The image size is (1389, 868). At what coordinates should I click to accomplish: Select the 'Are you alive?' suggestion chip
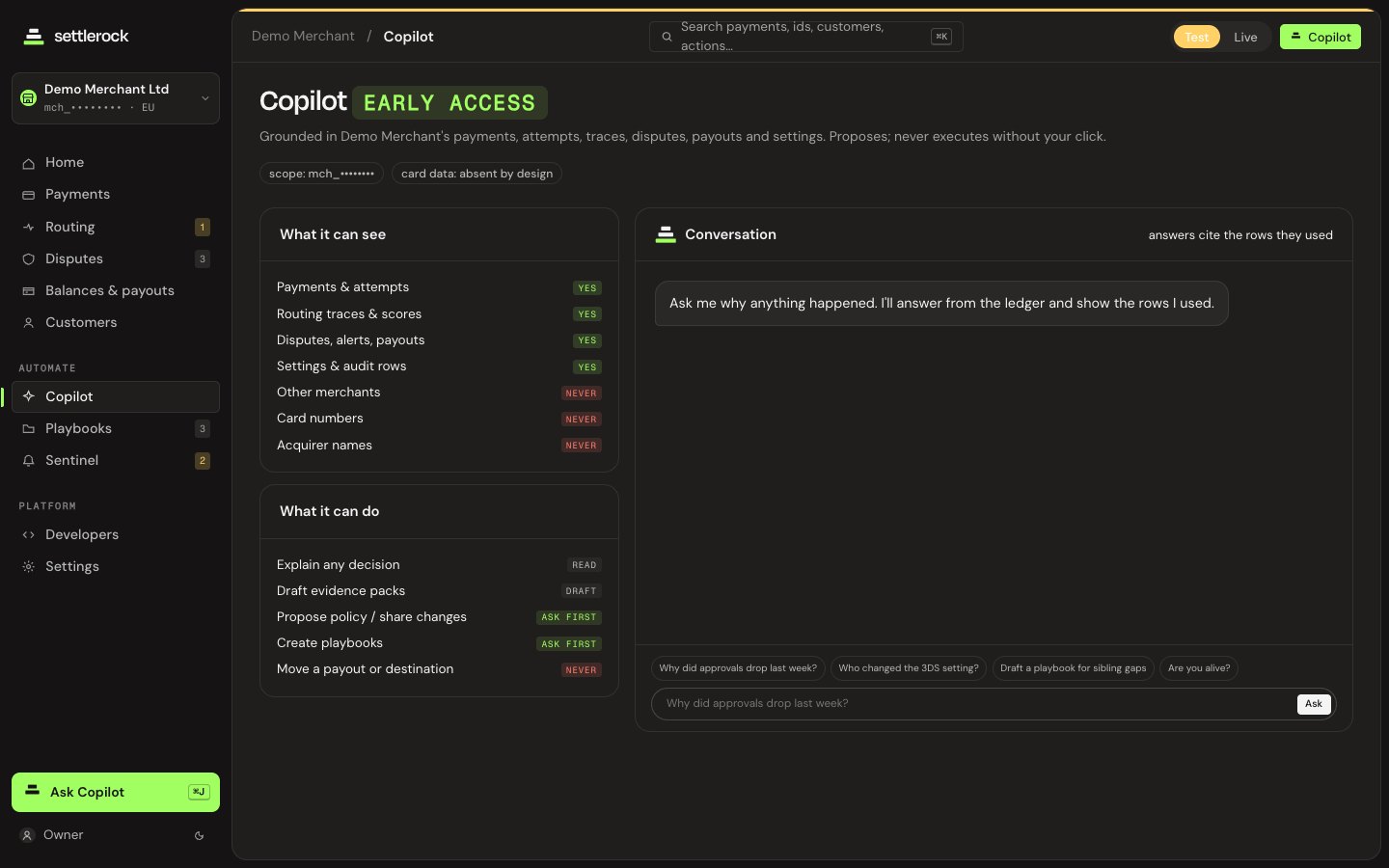1199,668
